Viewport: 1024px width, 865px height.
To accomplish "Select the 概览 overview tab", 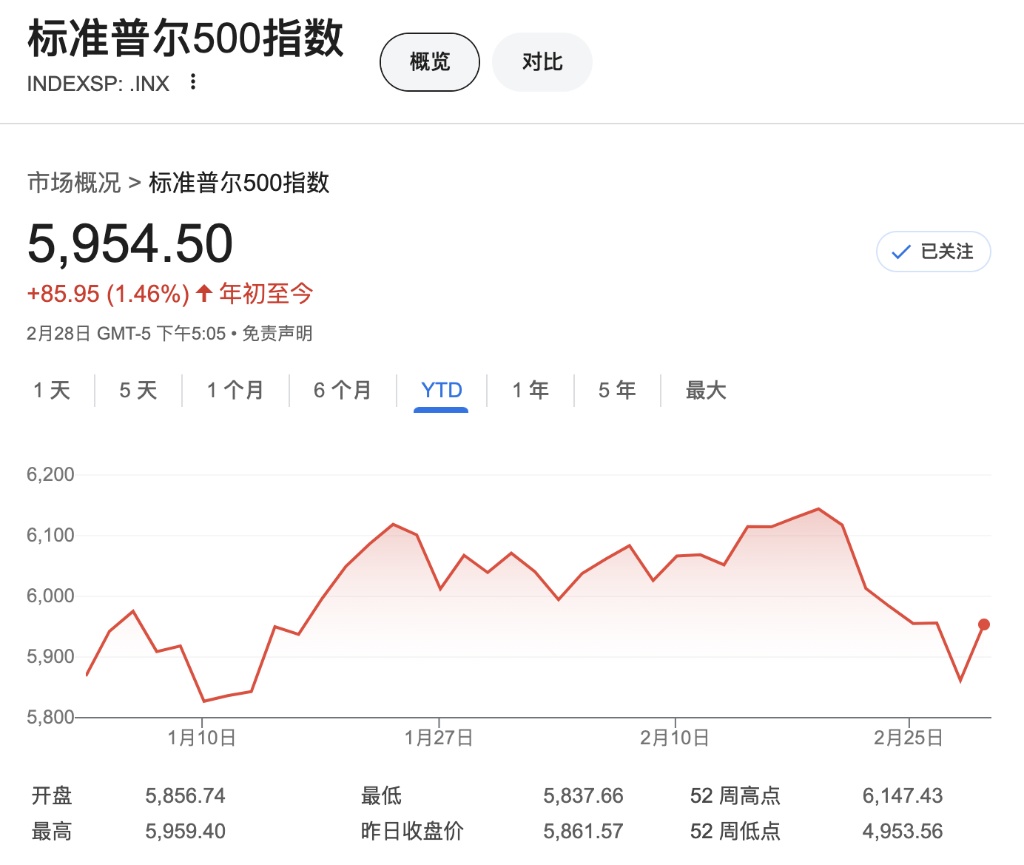I will pos(430,62).
